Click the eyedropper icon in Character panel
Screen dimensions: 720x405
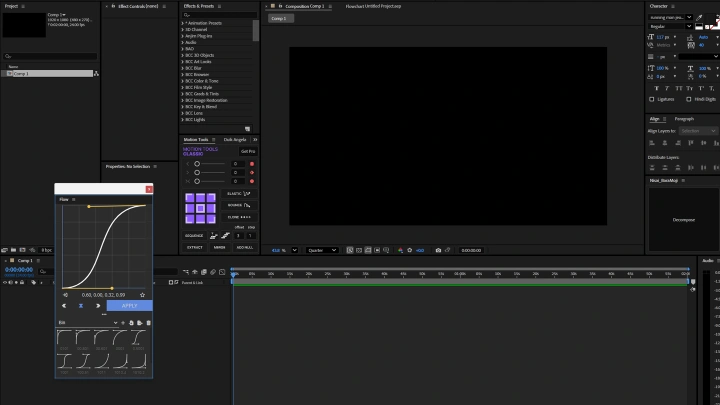coord(700,17)
